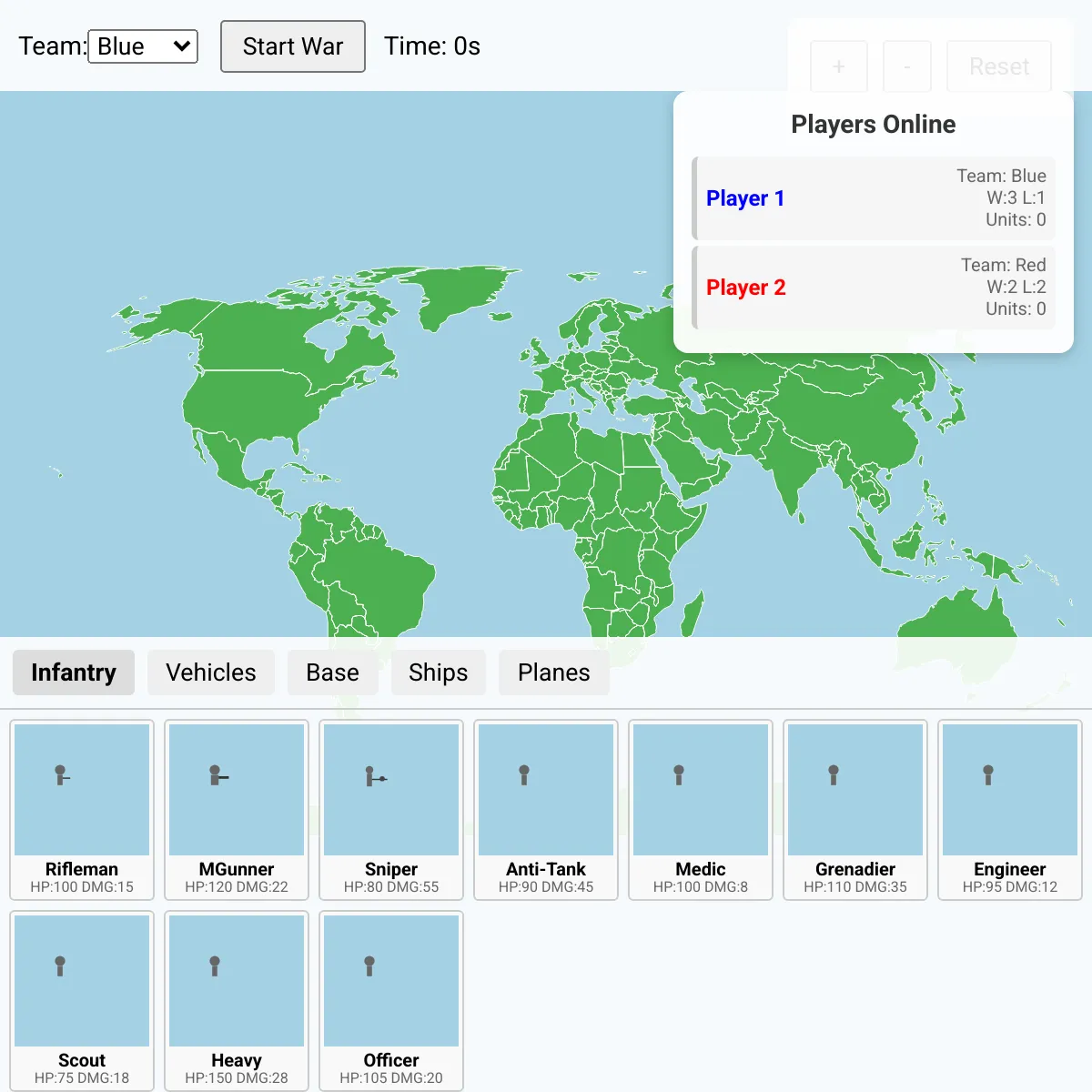Viewport: 1092px width, 1092px height.
Task: Select the Grenadier unit card
Action: coord(855,810)
